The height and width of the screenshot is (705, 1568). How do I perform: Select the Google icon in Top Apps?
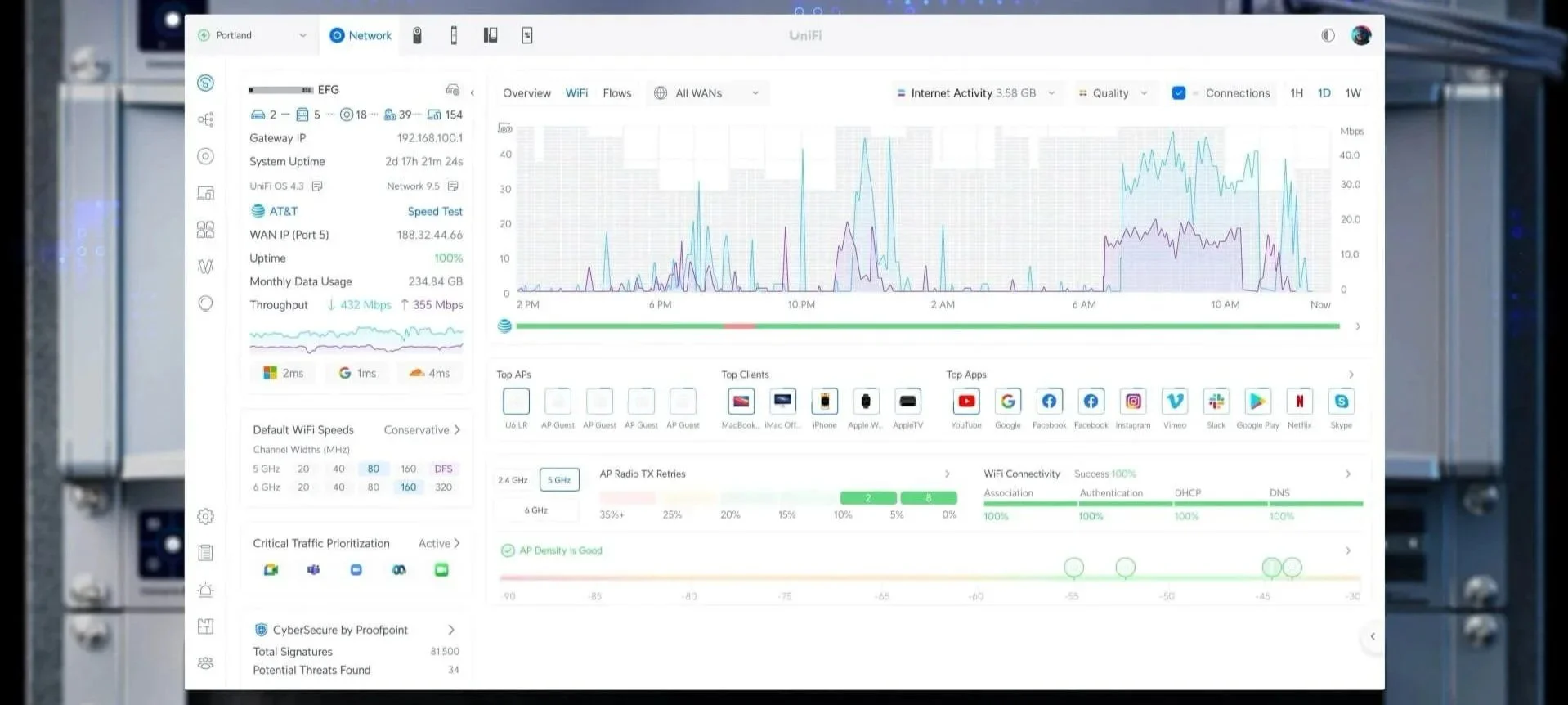1008,402
